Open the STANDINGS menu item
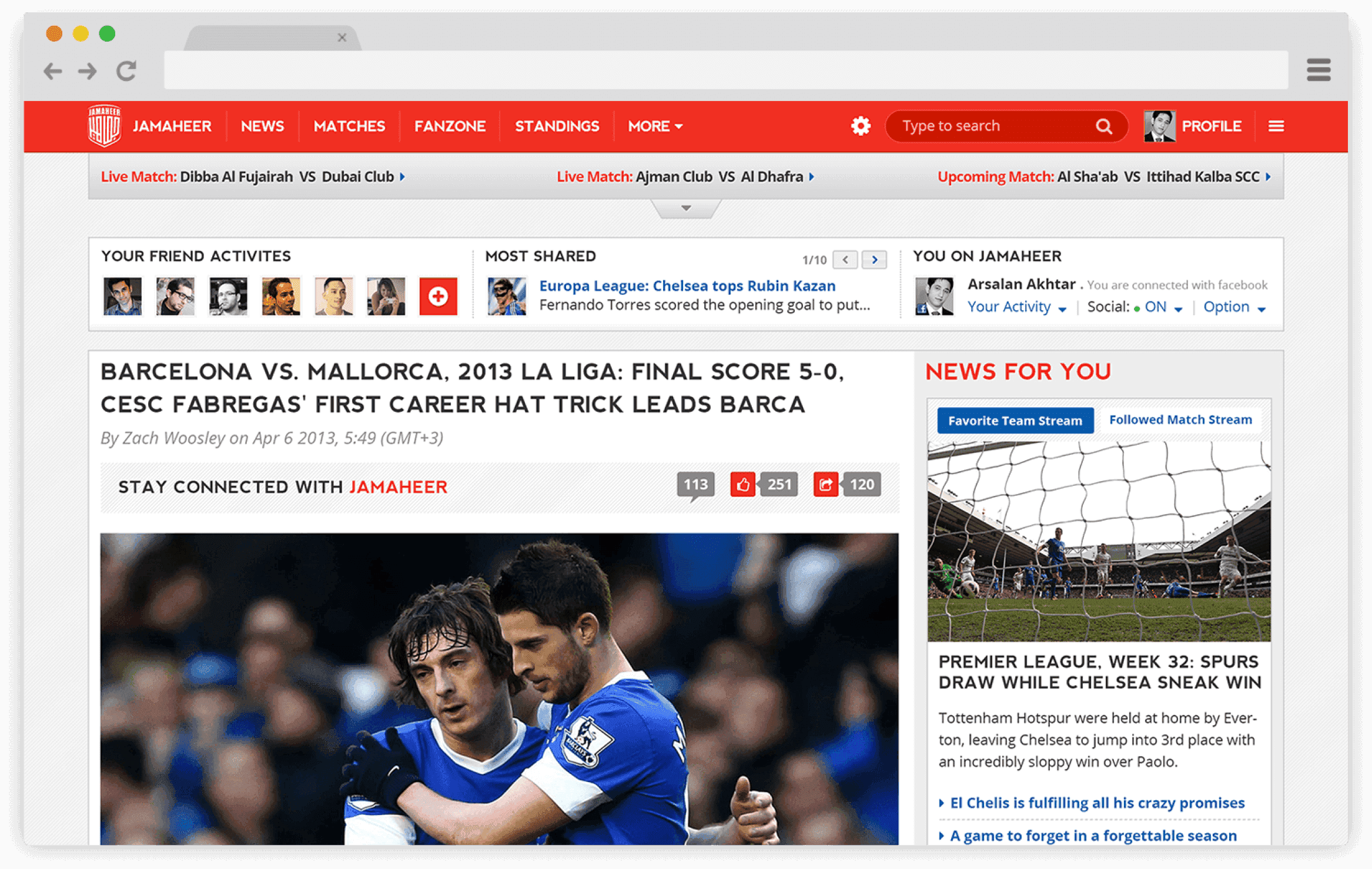The width and height of the screenshot is (1372, 869). click(x=557, y=126)
